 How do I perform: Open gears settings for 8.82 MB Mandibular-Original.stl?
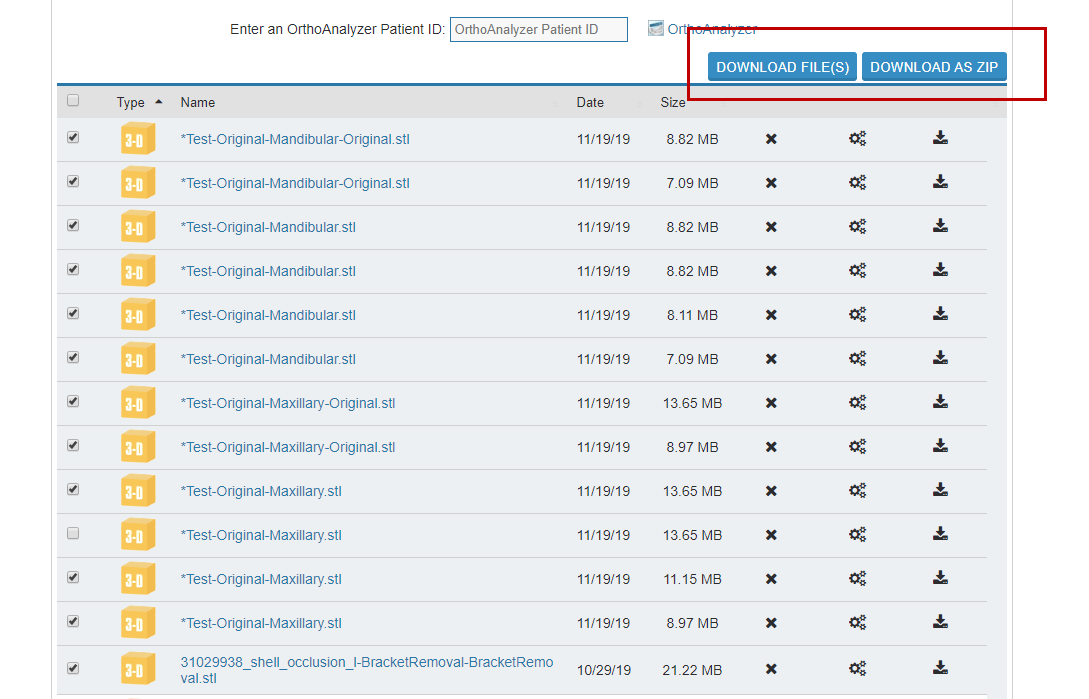pyautogui.click(x=858, y=139)
